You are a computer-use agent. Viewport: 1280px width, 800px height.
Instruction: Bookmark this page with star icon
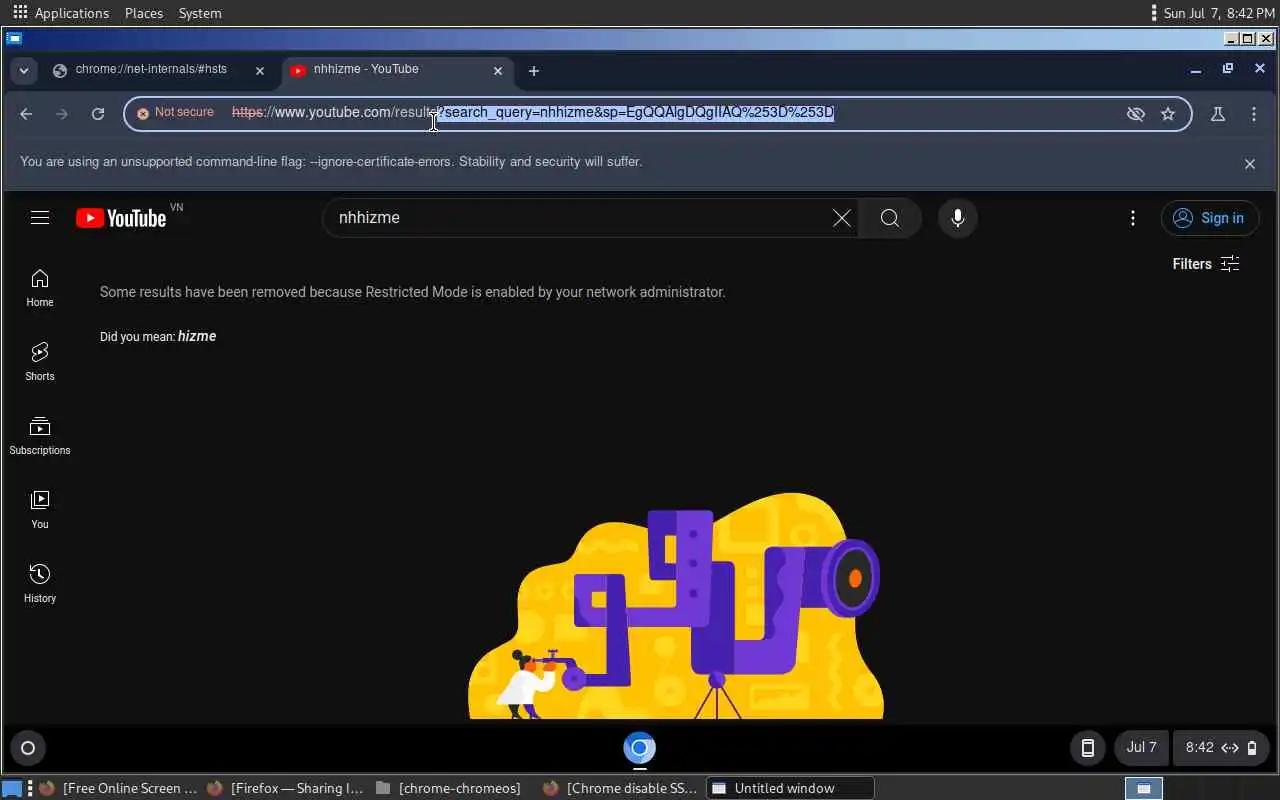point(1168,114)
